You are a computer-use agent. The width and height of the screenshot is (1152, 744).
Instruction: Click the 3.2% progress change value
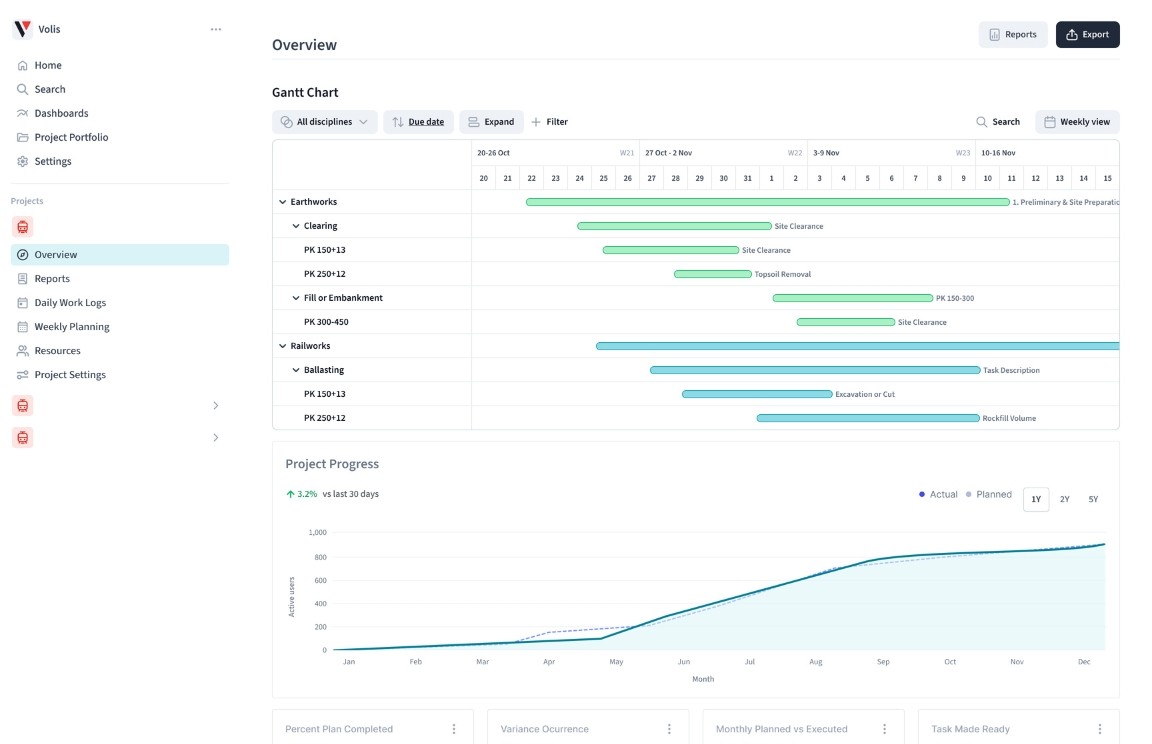[307, 494]
